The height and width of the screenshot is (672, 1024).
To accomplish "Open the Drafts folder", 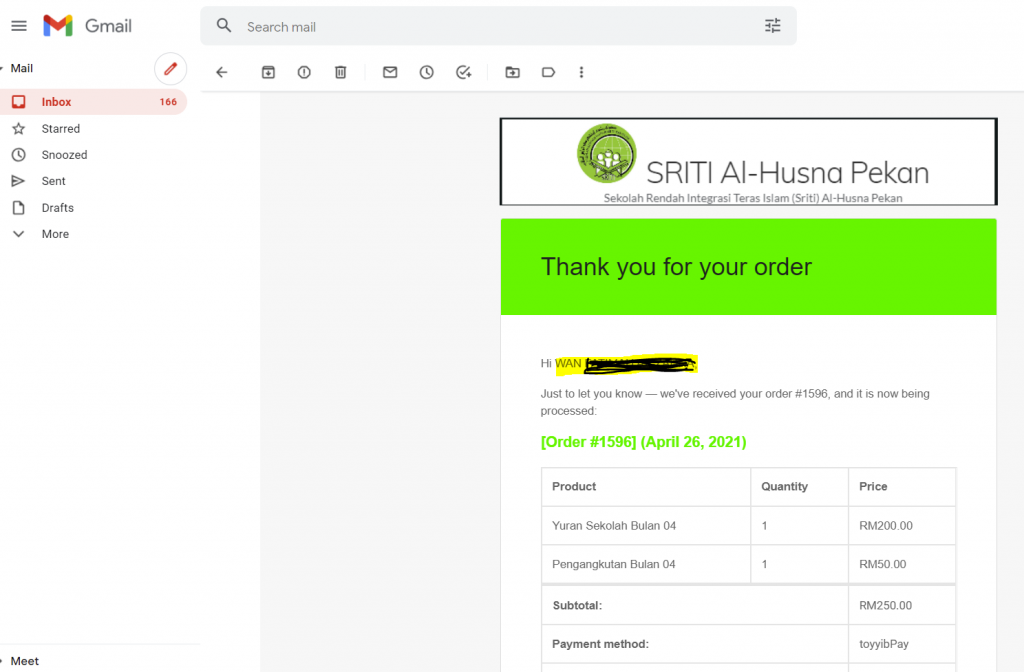I will (58, 208).
